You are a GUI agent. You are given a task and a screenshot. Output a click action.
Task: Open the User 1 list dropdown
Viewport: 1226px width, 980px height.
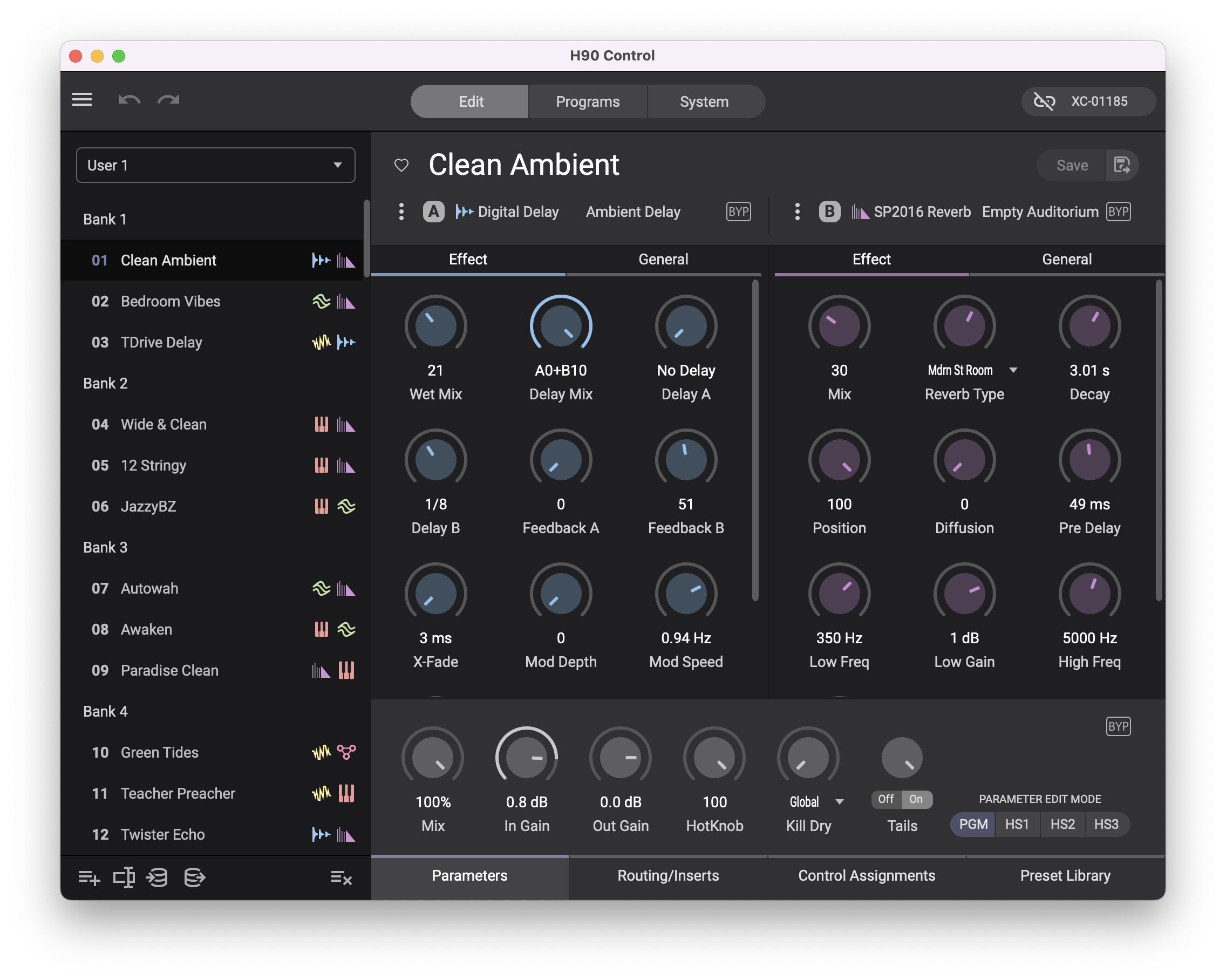click(215, 166)
